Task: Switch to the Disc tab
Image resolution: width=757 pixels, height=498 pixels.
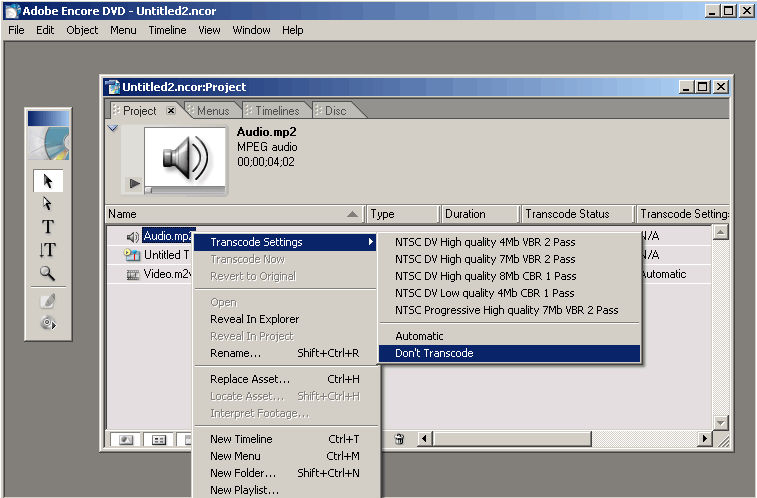Action: [x=336, y=111]
